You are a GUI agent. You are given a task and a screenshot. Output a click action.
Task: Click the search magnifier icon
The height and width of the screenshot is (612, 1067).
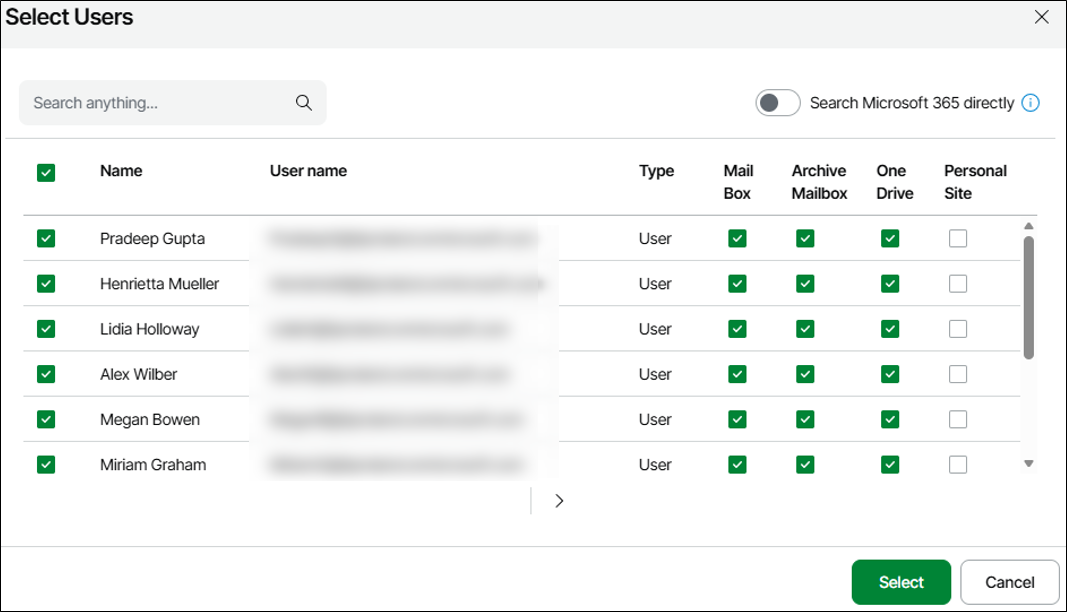304,103
